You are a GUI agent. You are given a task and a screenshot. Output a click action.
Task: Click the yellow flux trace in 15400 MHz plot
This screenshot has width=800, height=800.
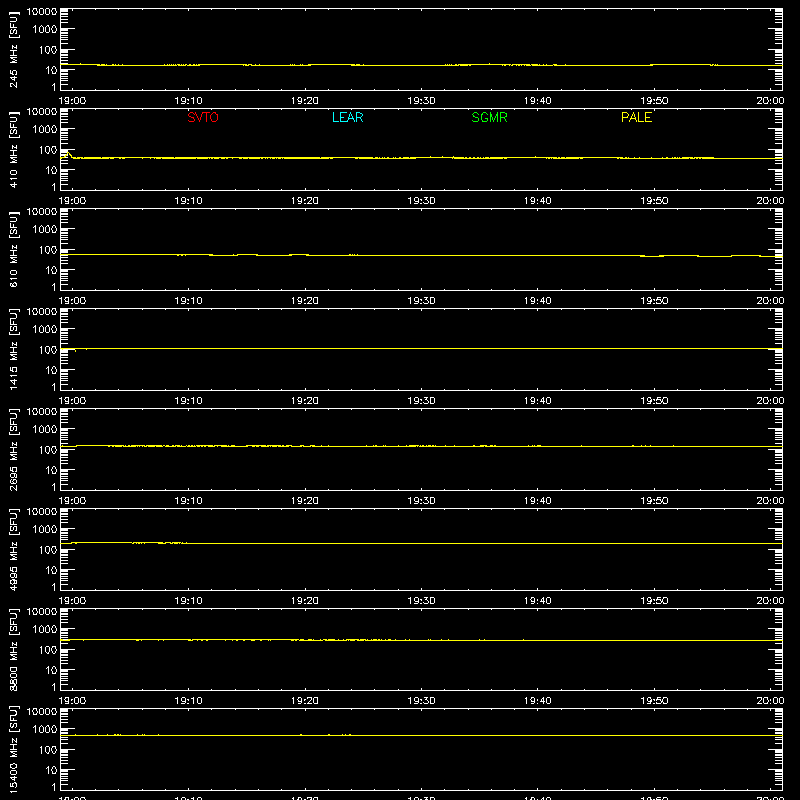point(421,735)
